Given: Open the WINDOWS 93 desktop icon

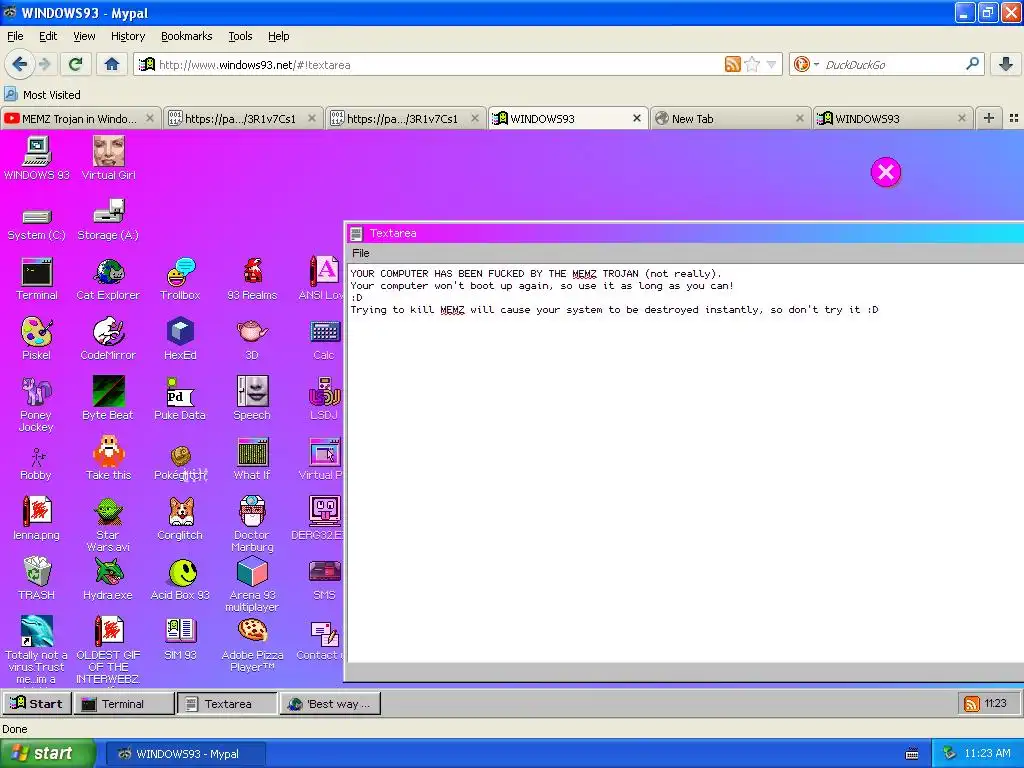Looking at the screenshot, I should 37,157.
